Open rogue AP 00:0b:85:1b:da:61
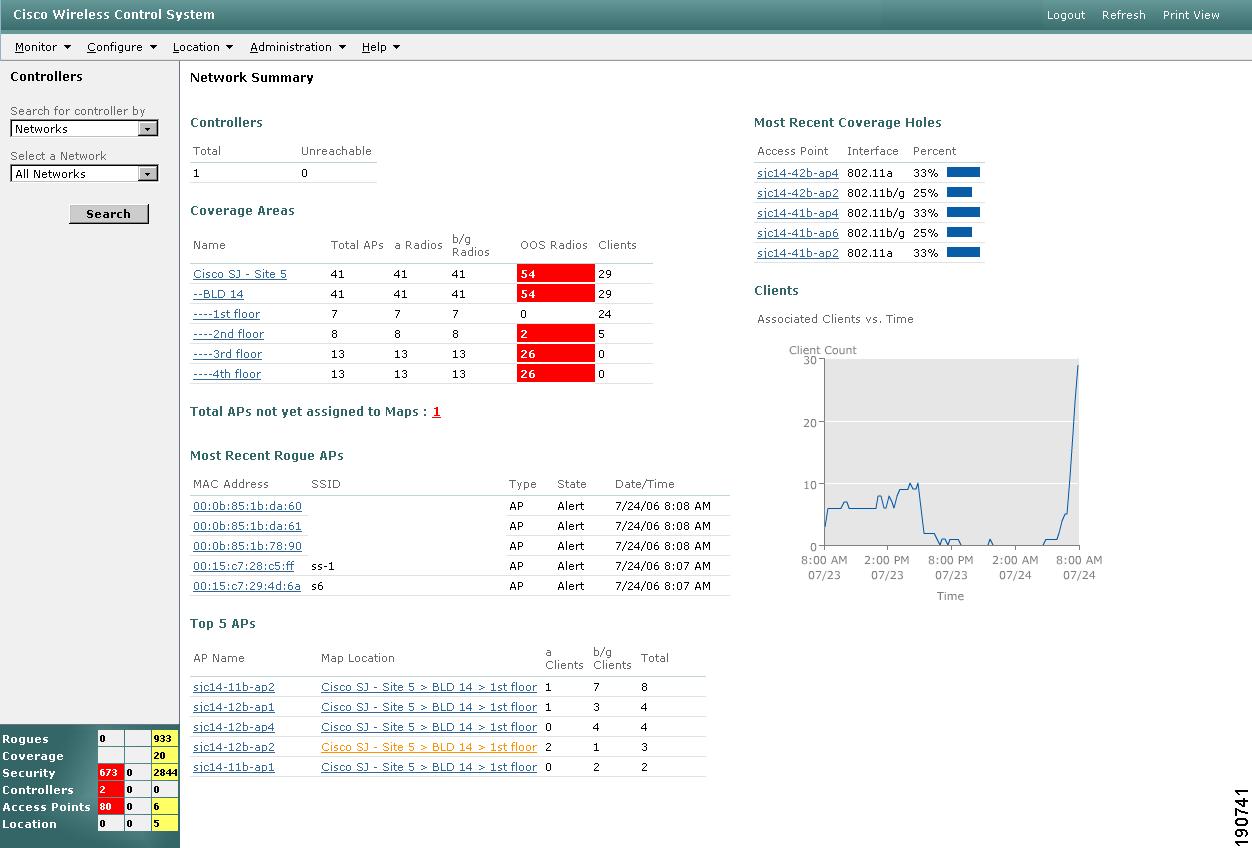The width and height of the screenshot is (1252, 848). pyautogui.click(x=247, y=526)
